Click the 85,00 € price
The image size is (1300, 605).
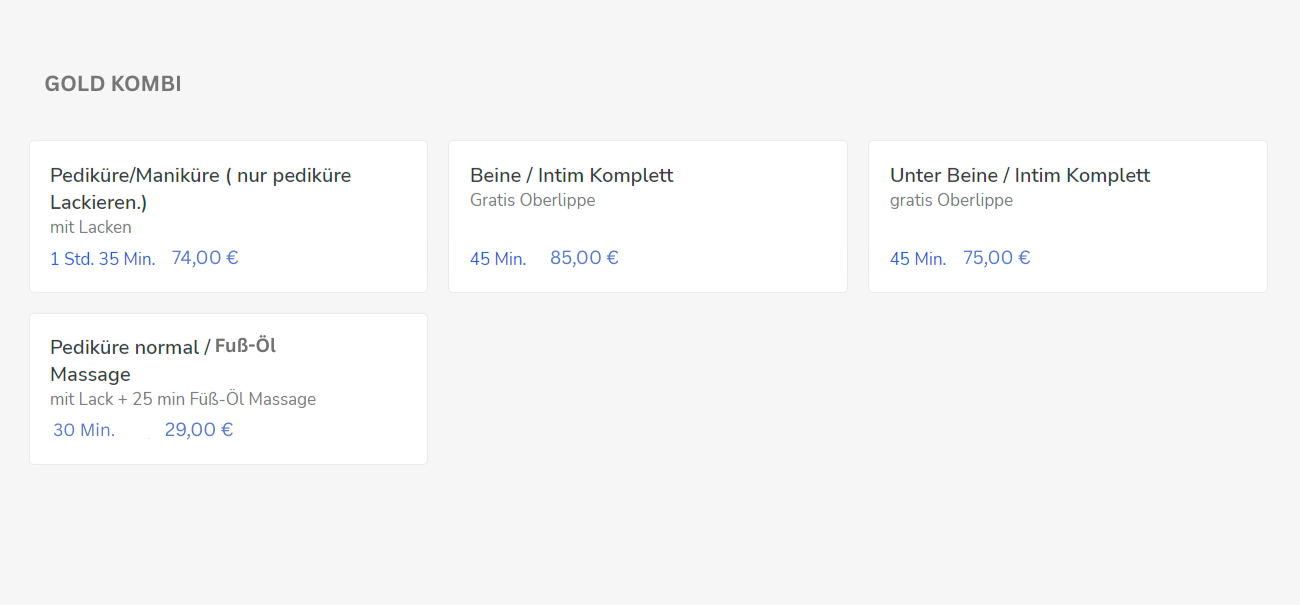[584, 258]
